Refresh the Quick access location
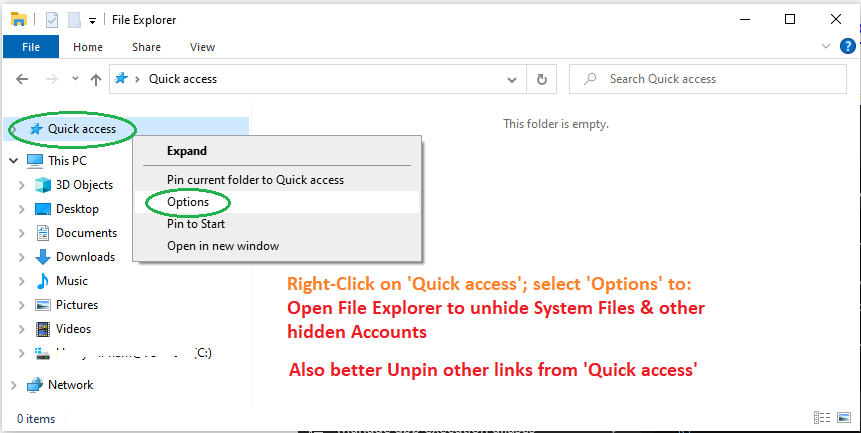This screenshot has width=861, height=433. click(541, 80)
